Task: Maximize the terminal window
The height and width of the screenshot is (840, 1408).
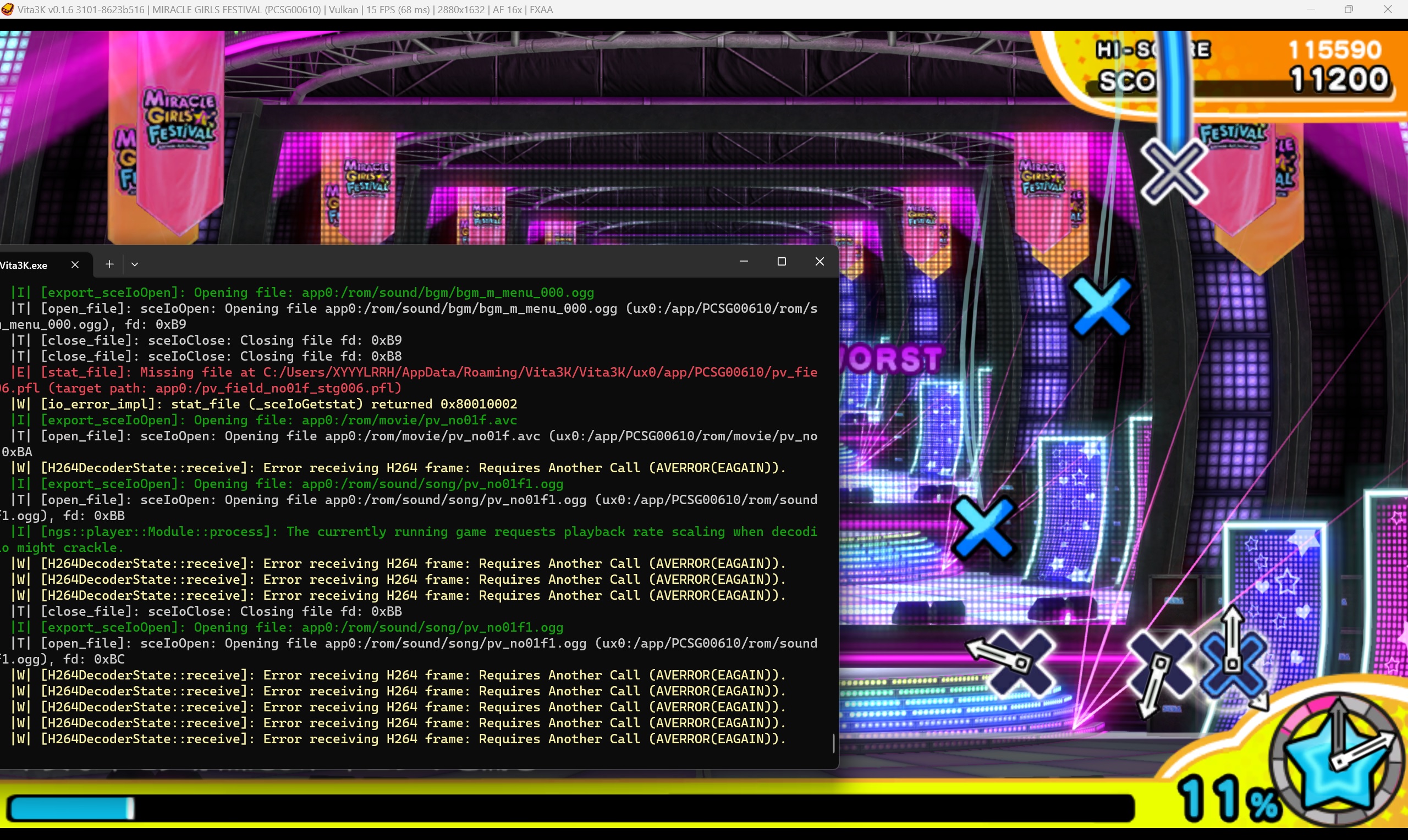Action: pyautogui.click(x=782, y=262)
